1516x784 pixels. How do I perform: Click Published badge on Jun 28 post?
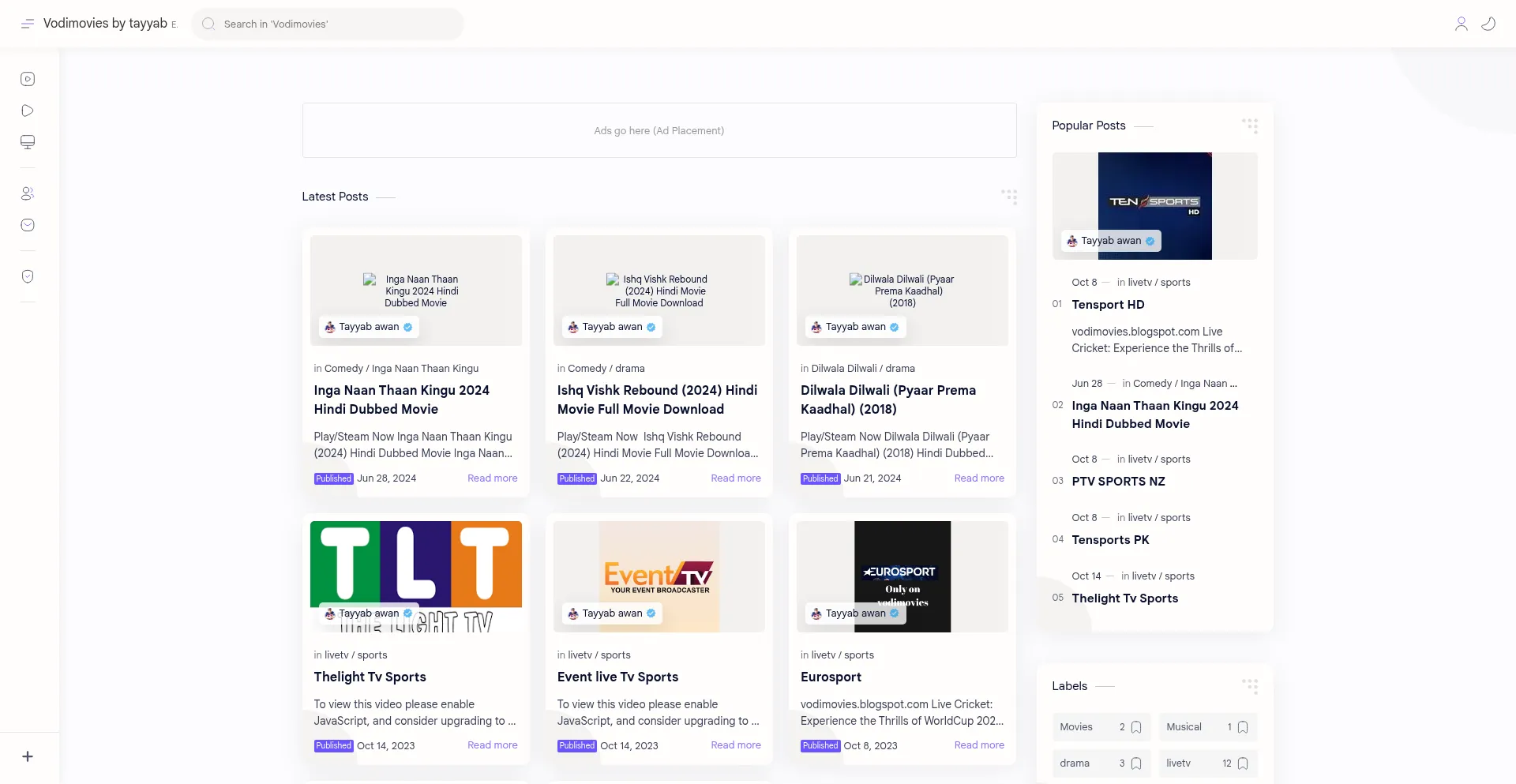[333, 478]
